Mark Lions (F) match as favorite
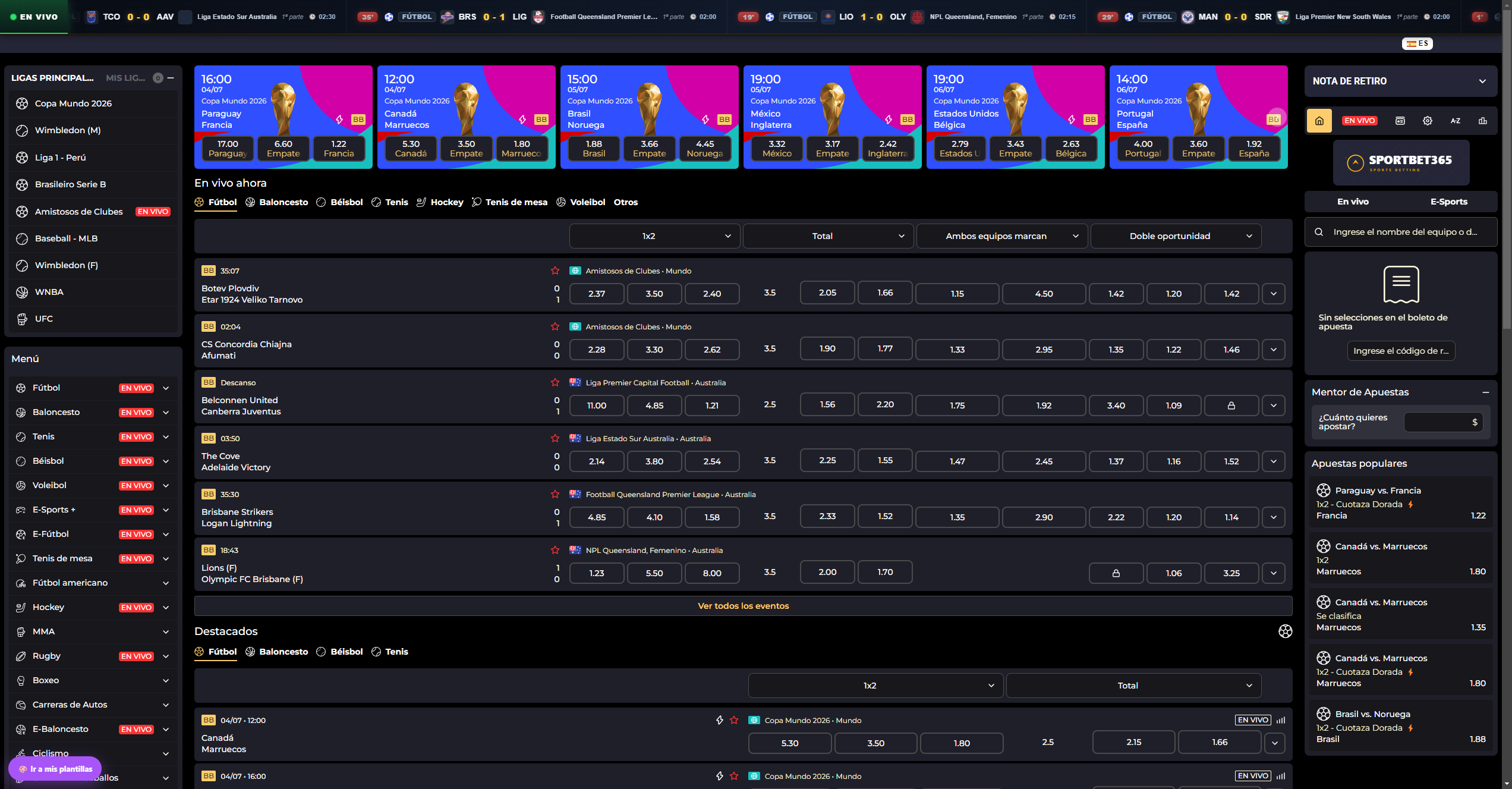 (x=555, y=550)
